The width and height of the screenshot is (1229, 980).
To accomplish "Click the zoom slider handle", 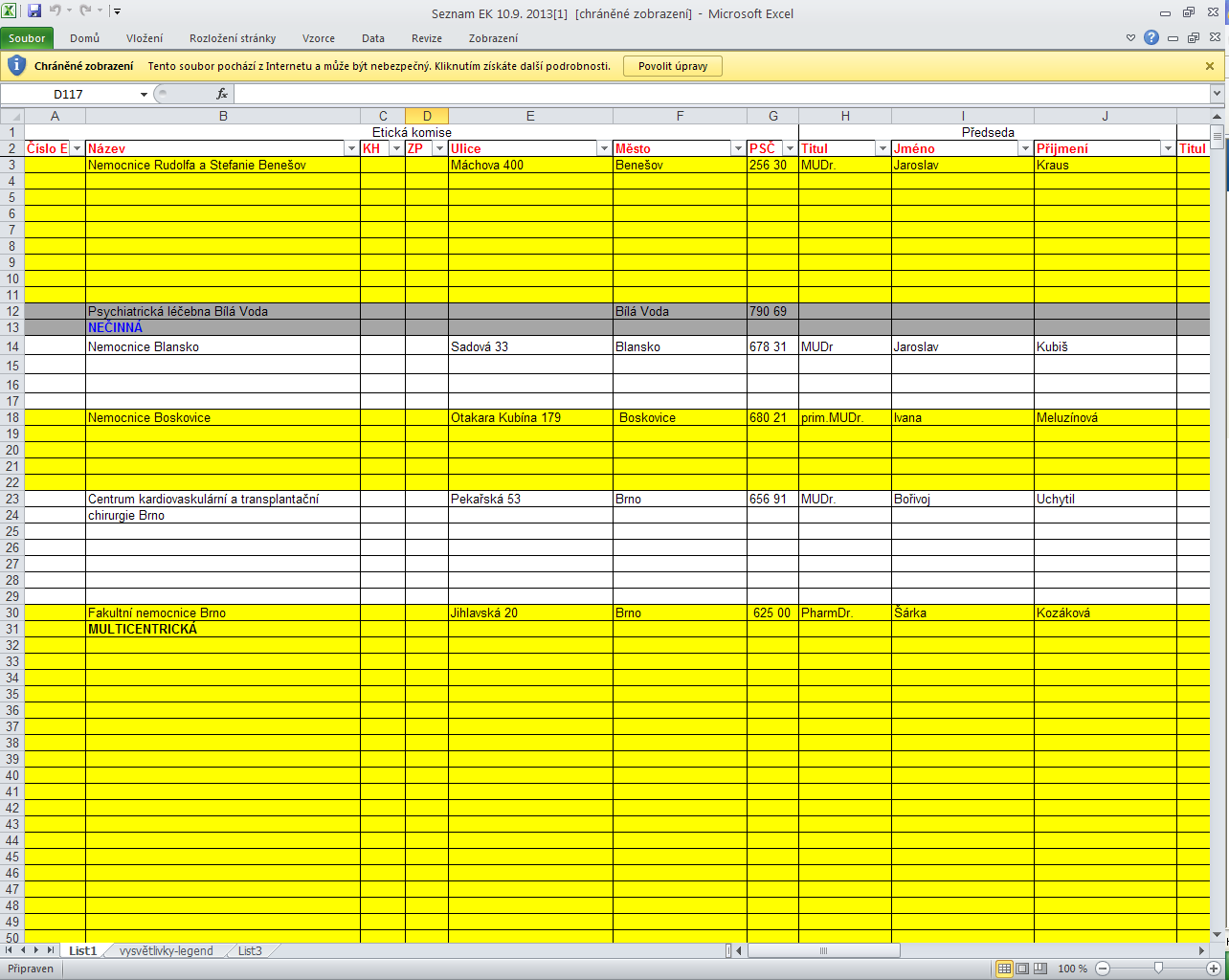I will pyautogui.click(x=1158, y=969).
